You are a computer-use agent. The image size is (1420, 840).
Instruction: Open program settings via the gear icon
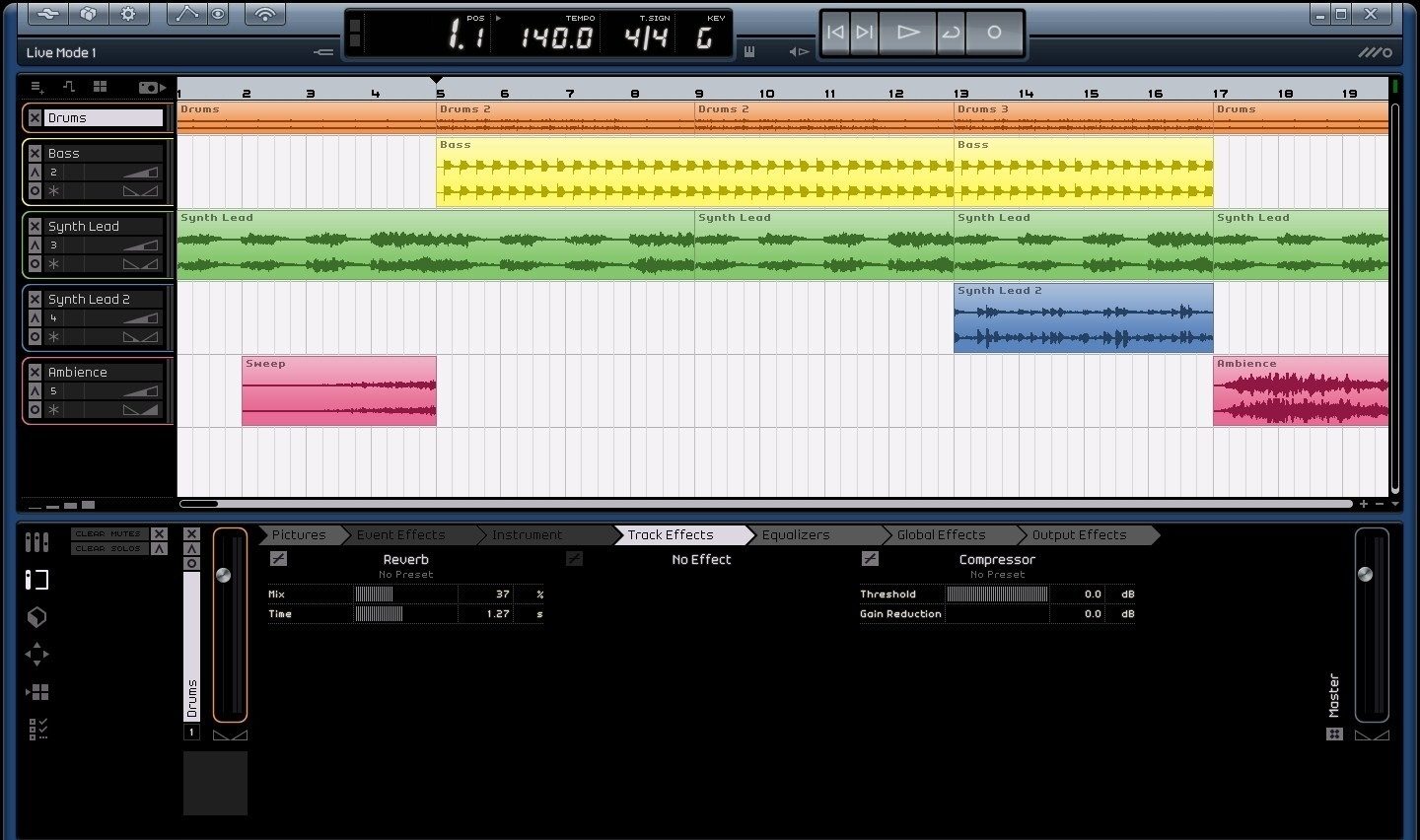point(129,14)
